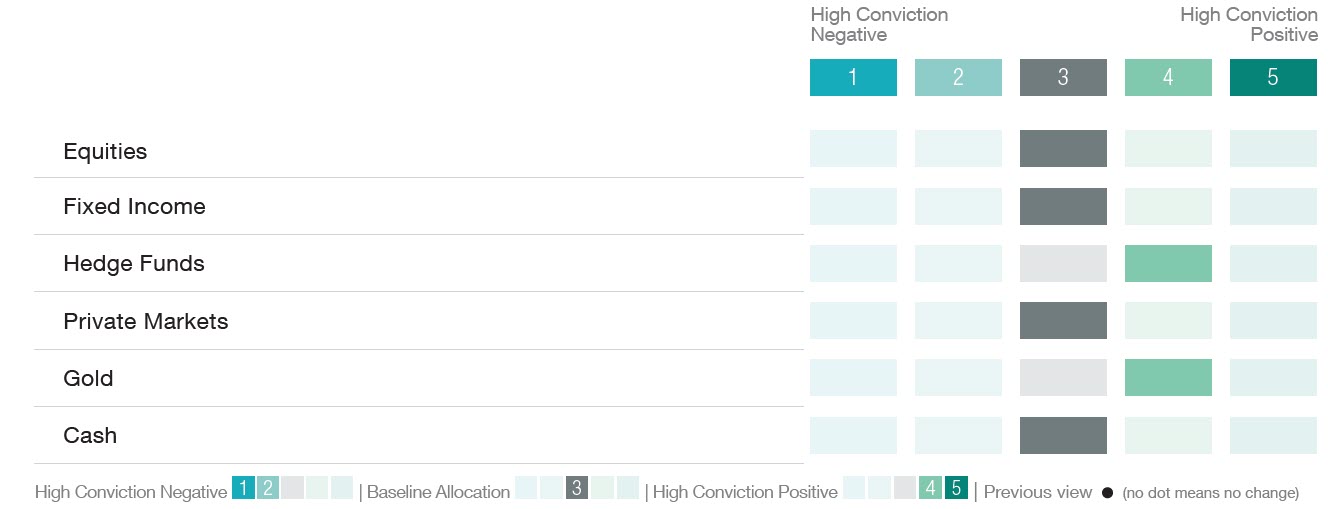Click the green header box numbered 4
The height and width of the screenshot is (509, 1328).
1168,77
